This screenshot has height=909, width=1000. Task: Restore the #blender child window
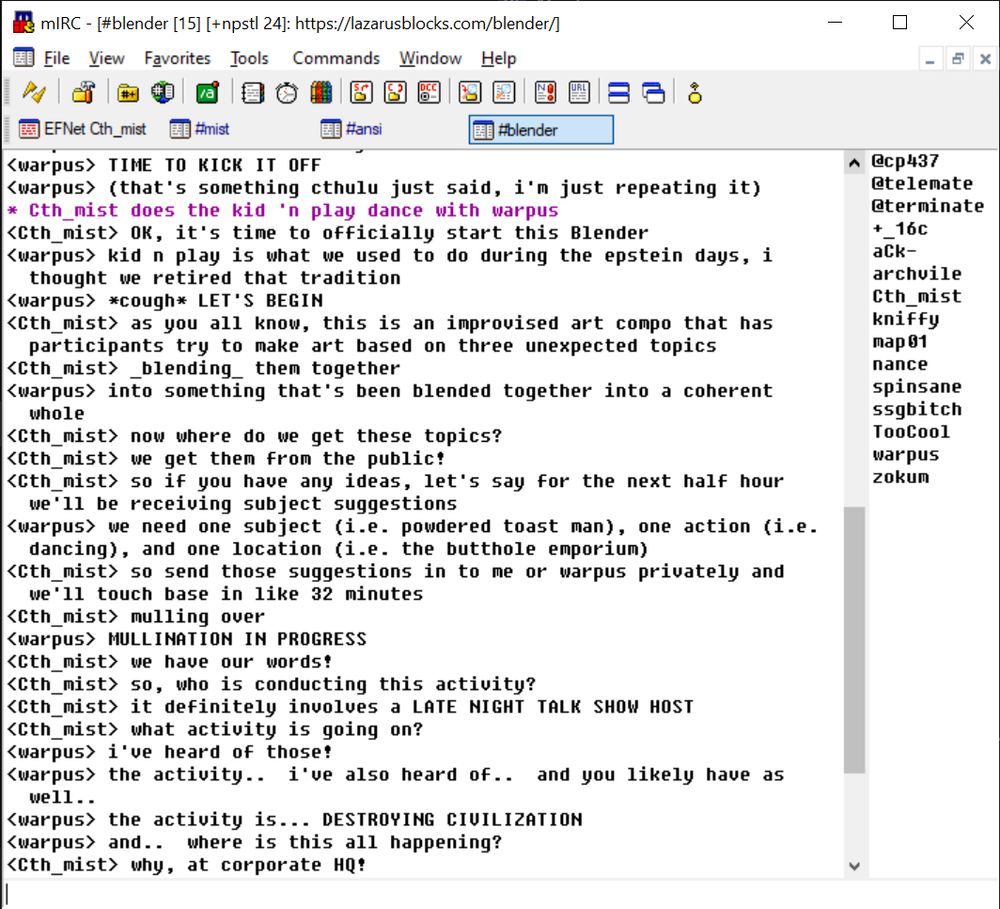tap(957, 59)
